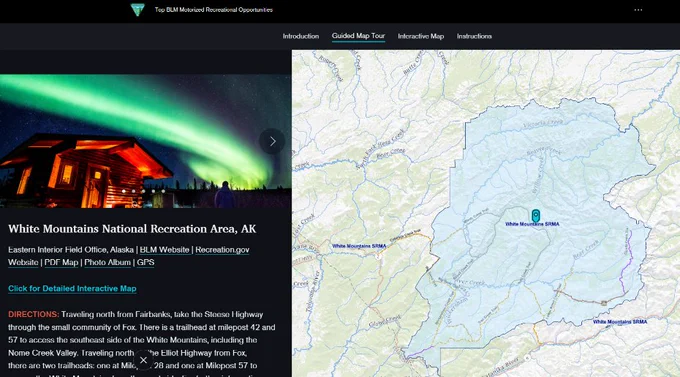View the Photo Album link
680x377 pixels.
[x=108, y=262]
